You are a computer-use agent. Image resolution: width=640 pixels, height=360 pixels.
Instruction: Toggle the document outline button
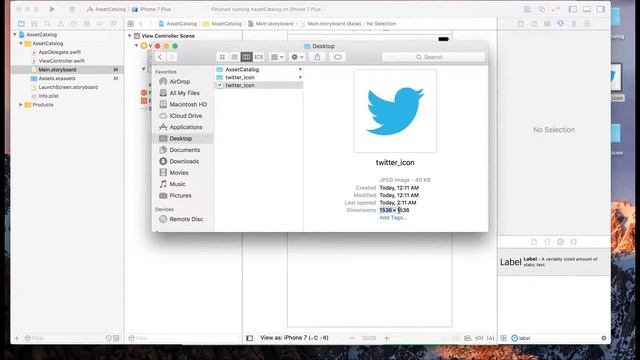249,338
